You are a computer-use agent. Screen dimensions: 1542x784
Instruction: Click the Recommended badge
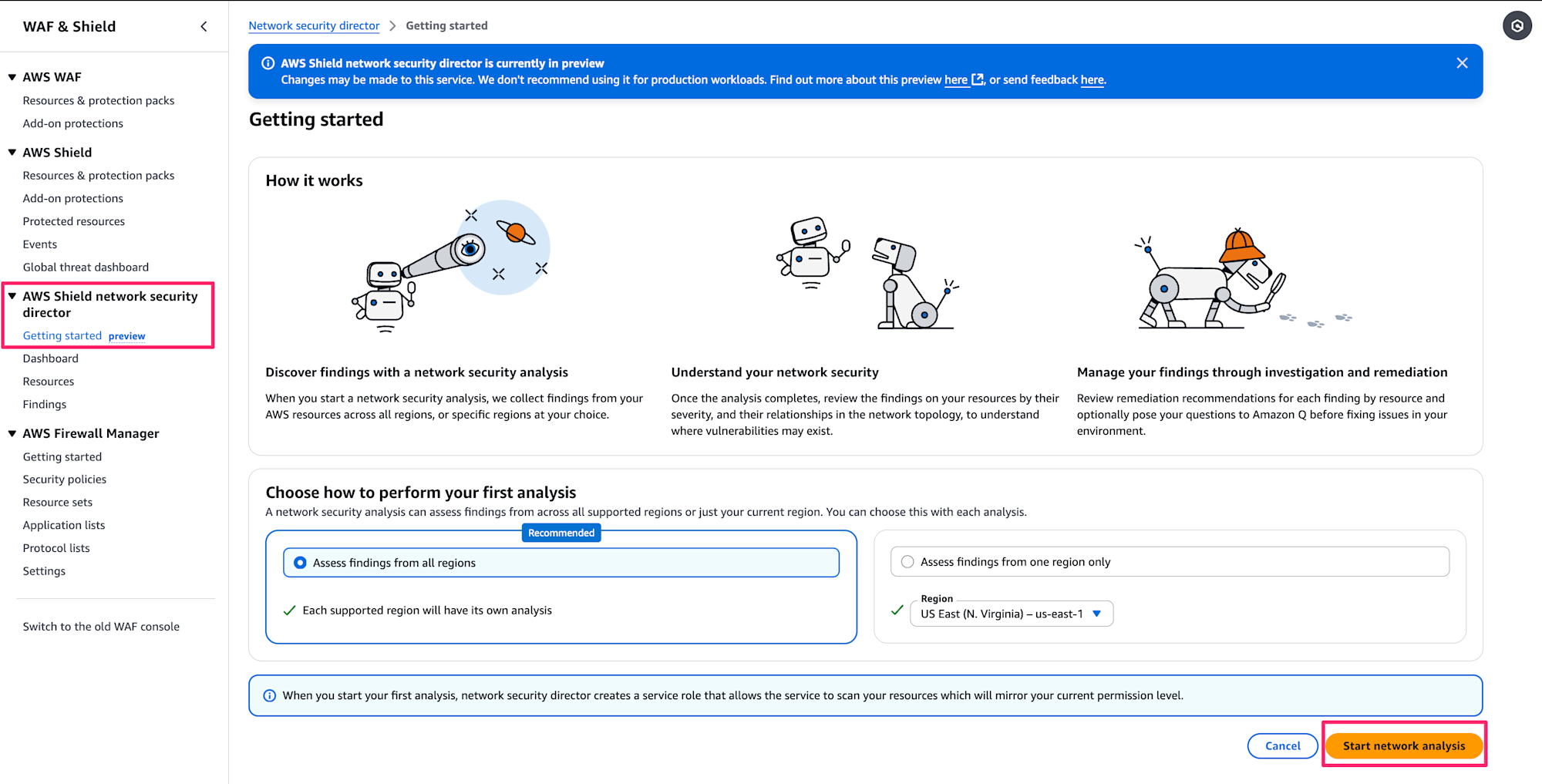561,533
